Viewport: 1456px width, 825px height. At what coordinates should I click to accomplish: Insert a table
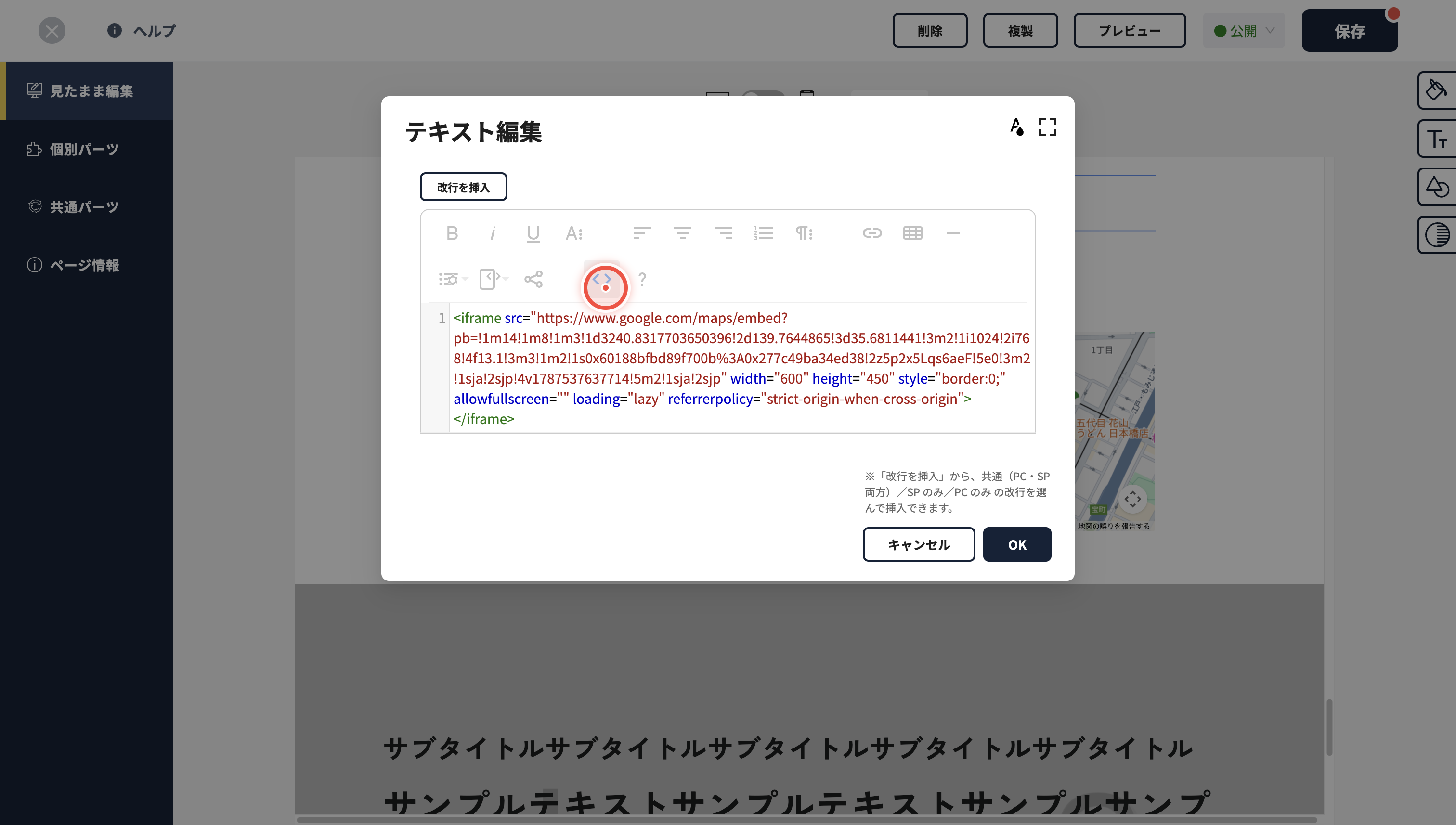point(912,233)
